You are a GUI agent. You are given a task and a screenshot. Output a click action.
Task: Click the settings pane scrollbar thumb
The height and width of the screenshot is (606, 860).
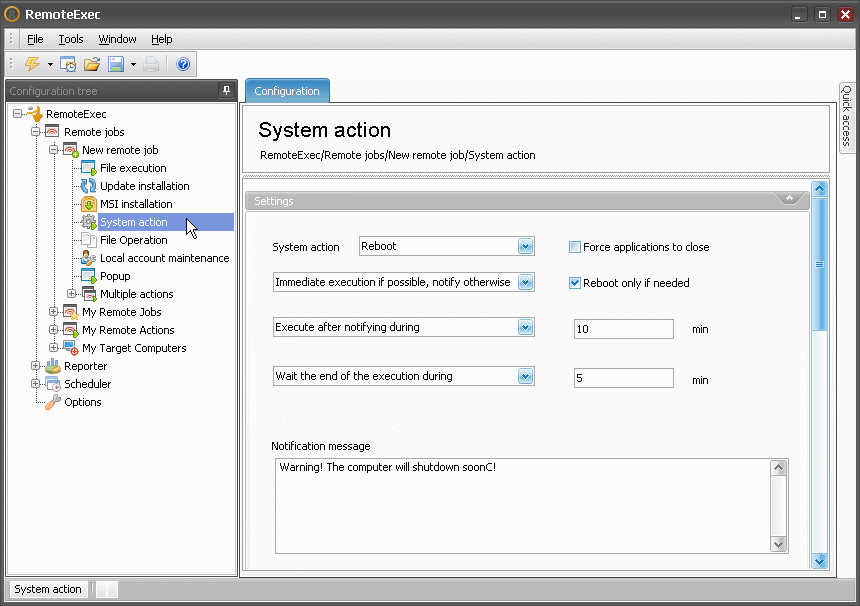coord(819,264)
